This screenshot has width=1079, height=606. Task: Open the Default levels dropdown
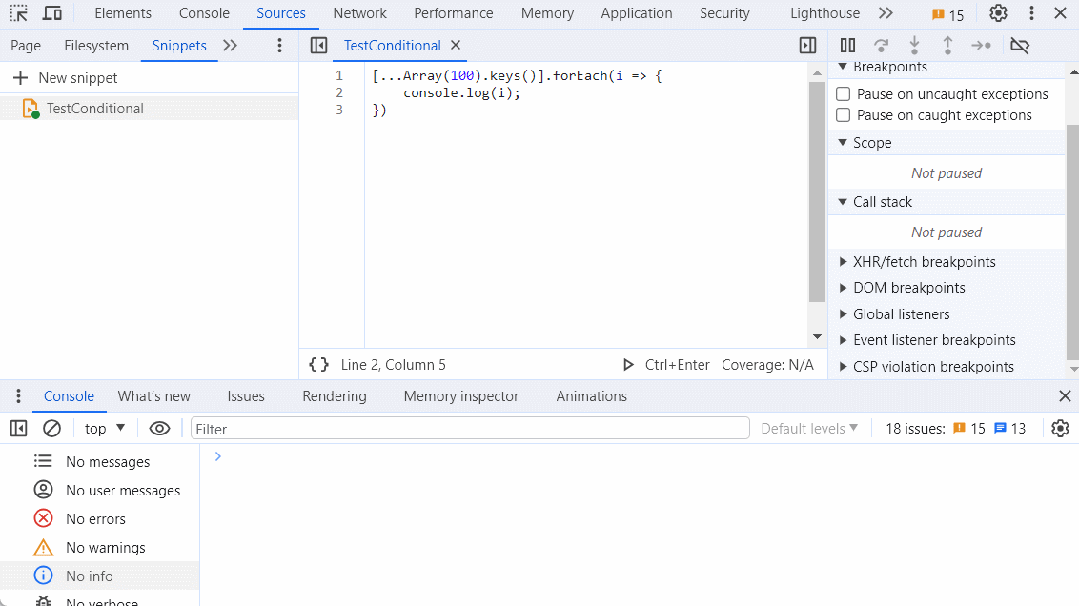point(809,429)
